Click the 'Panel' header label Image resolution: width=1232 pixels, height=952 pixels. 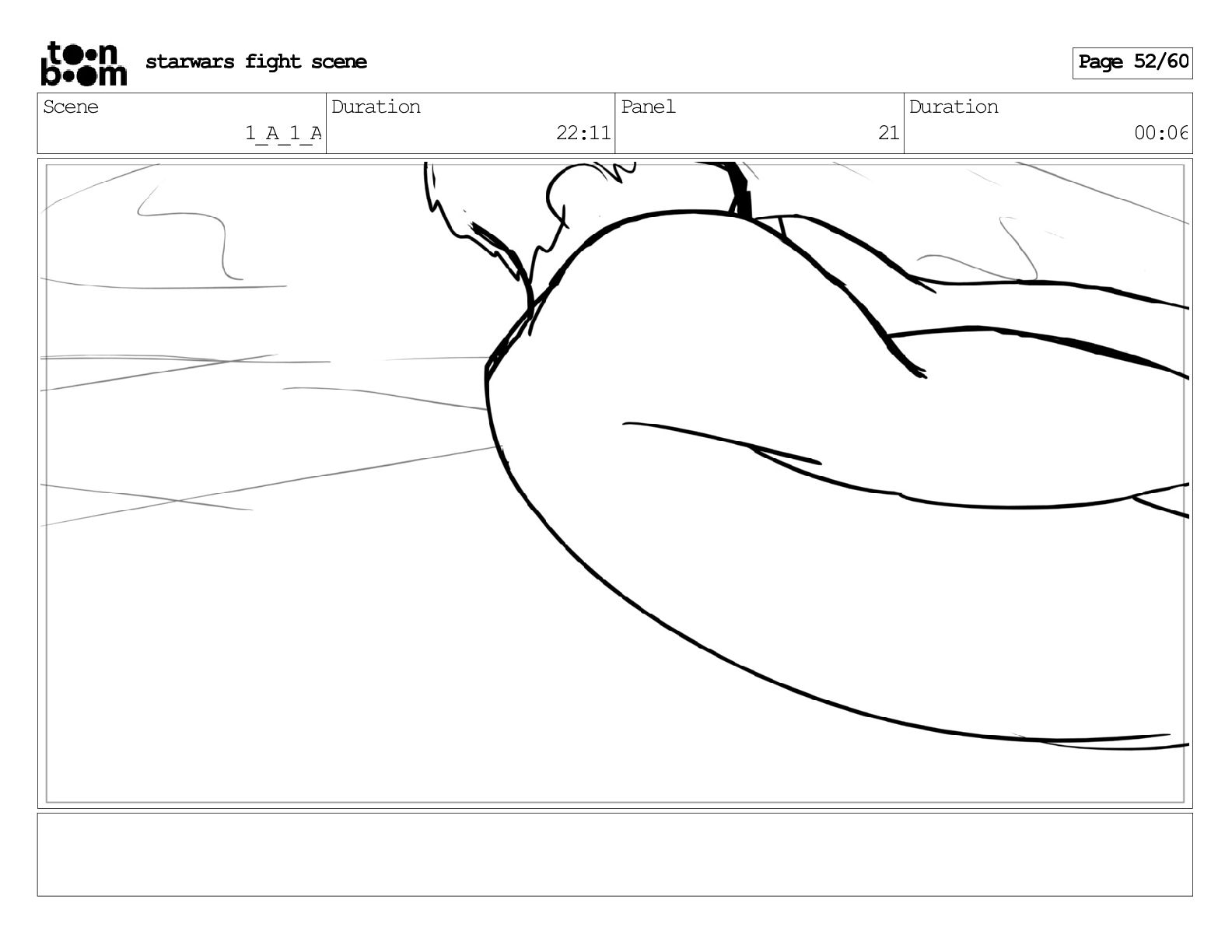(648, 107)
